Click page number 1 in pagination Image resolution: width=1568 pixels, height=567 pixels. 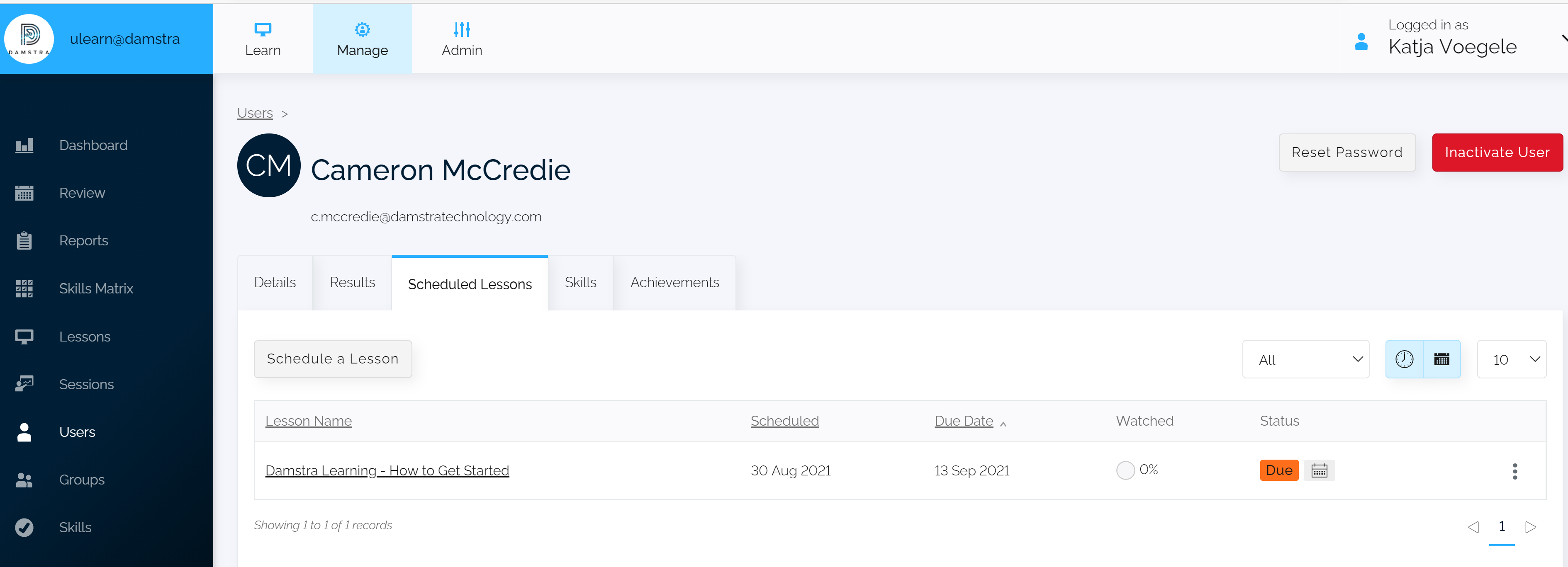tap(1502, 527)
